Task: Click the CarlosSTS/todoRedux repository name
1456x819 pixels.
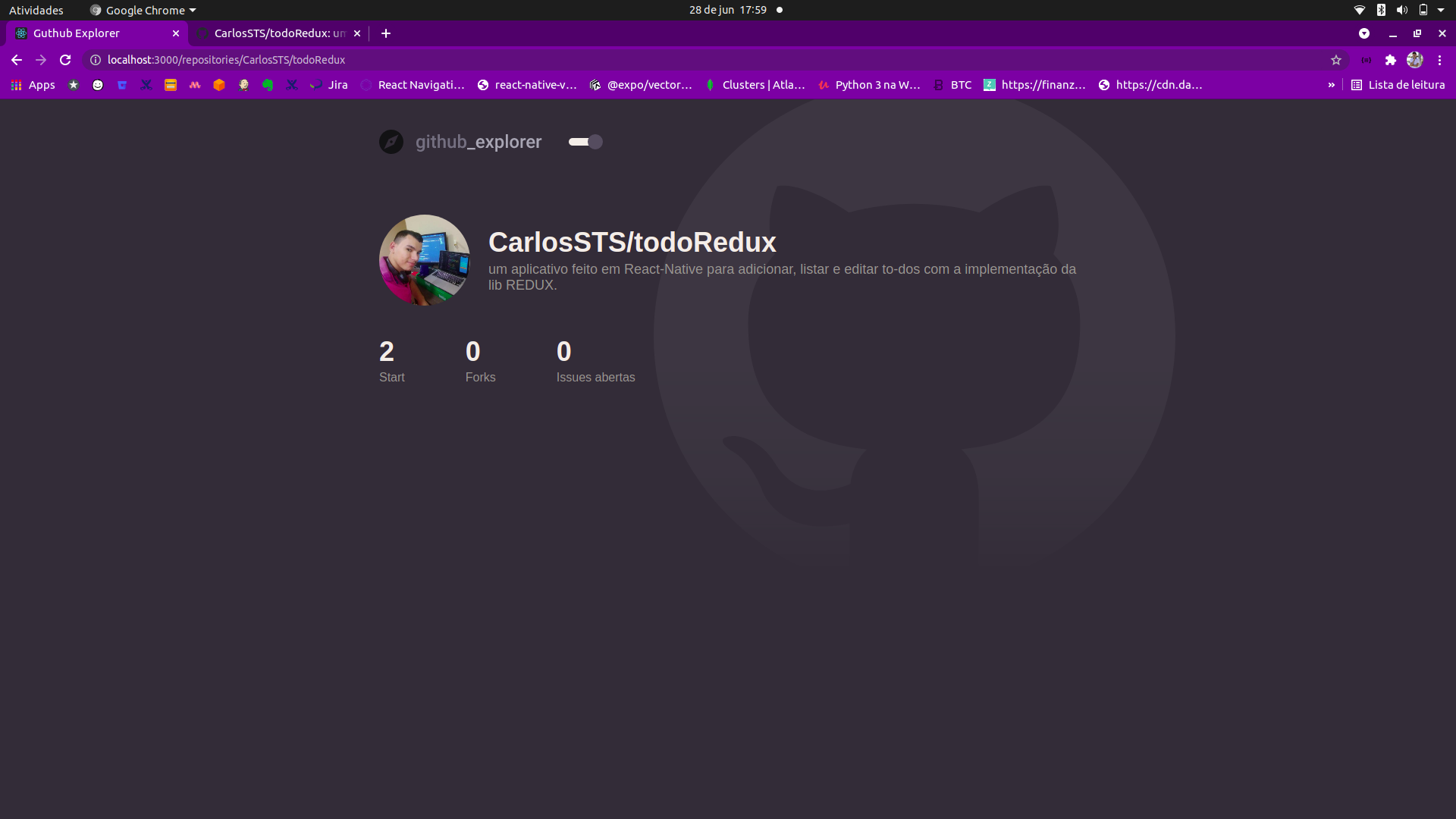Action: pos(632,241)
